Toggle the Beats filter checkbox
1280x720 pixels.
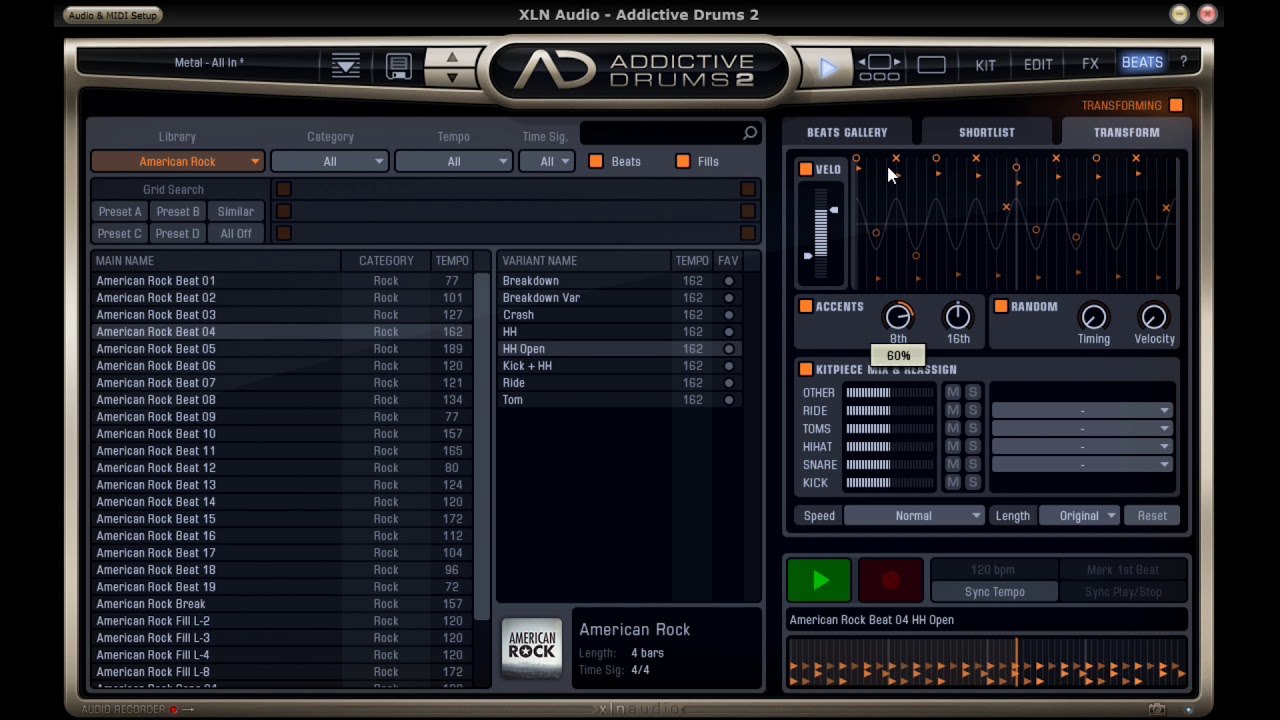tap(596, 161)
